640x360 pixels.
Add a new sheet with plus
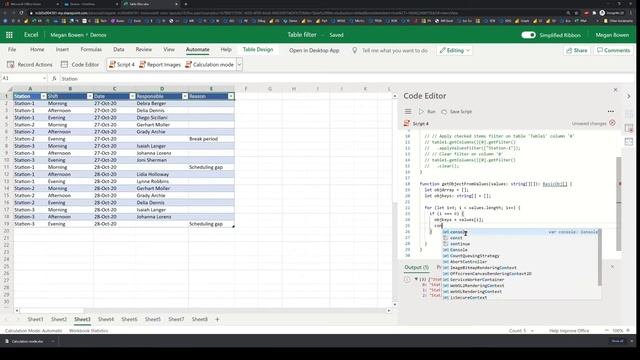click(217, 319)
